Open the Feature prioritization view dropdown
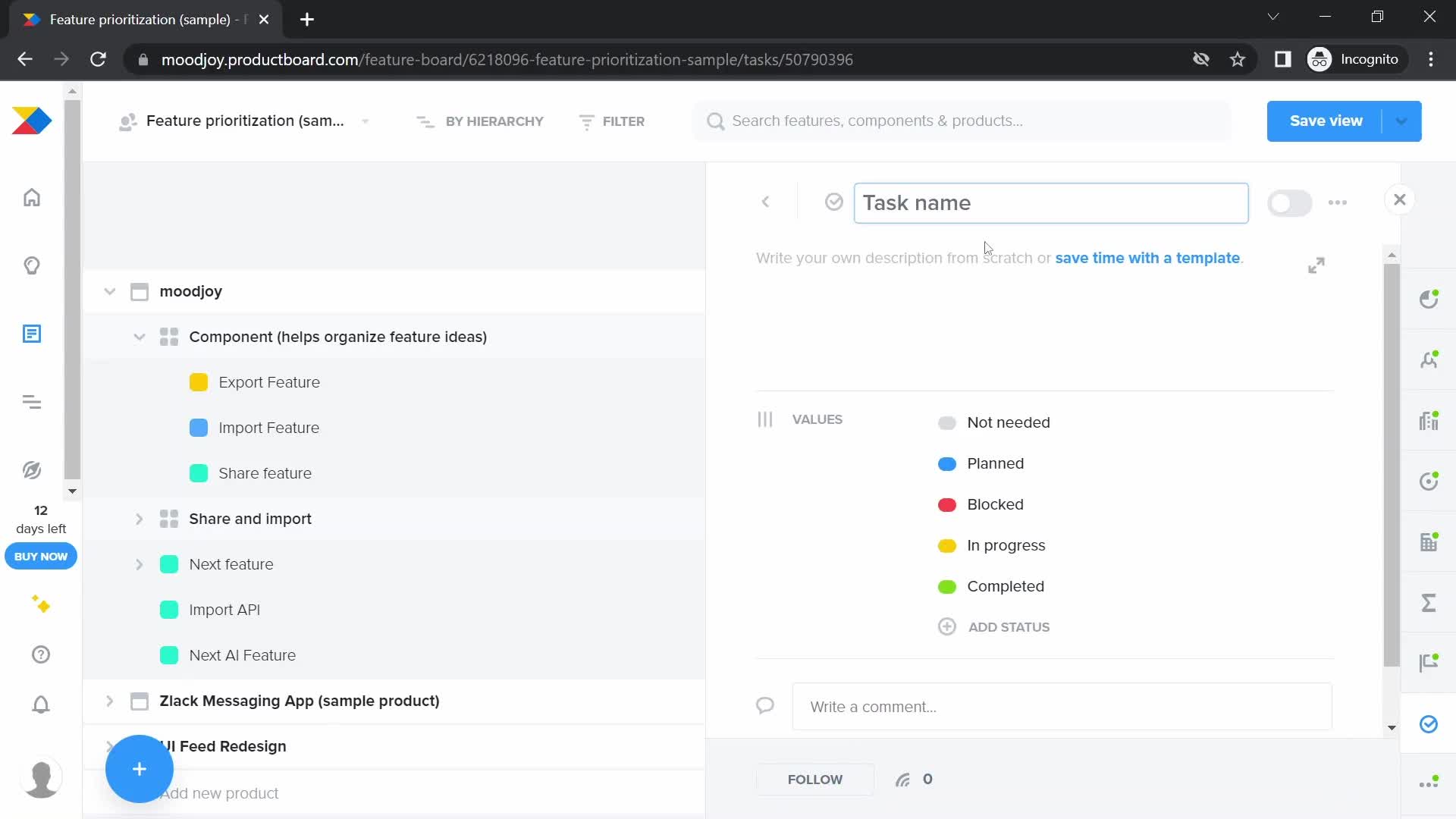1456x819 pixels. [x=366, y=121]
